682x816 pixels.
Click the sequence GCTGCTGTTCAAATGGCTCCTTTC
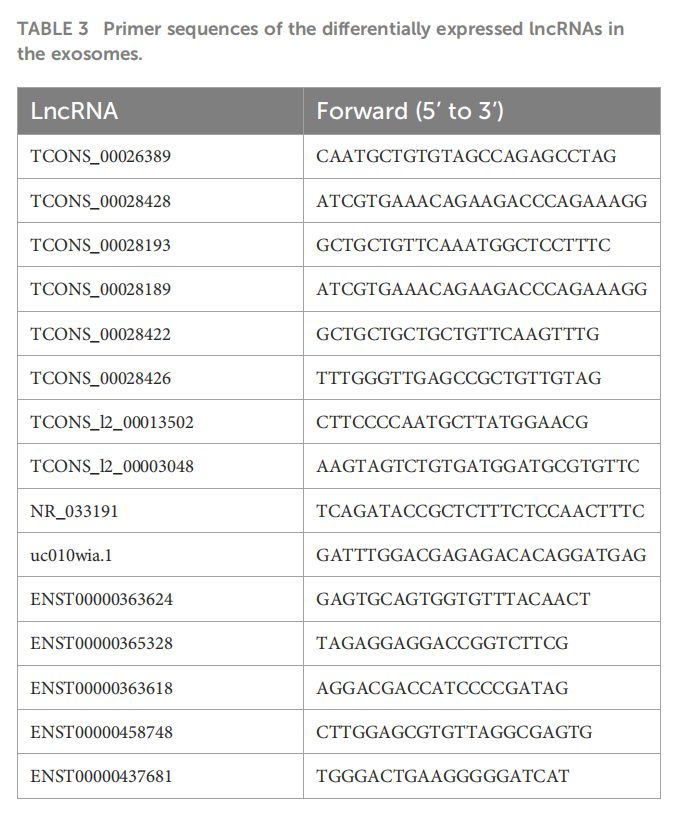pyautogui.click(x=463, y=245)
